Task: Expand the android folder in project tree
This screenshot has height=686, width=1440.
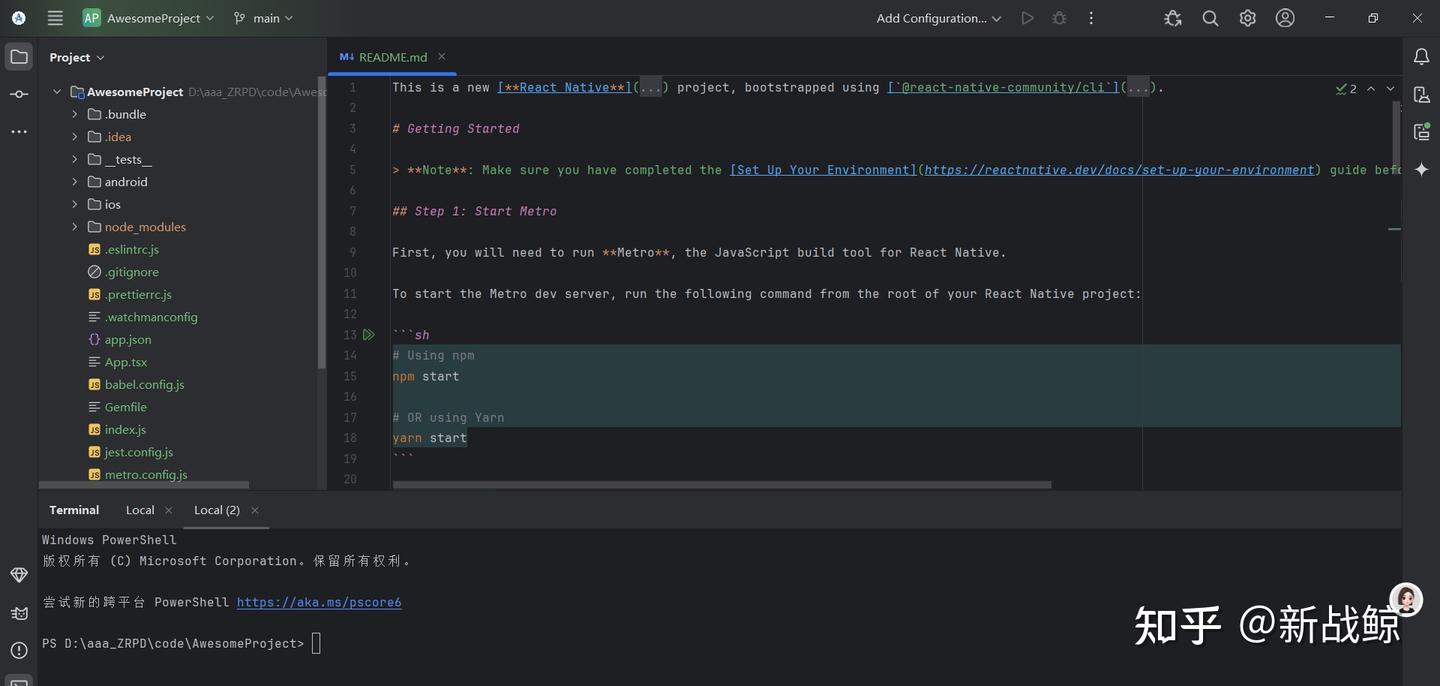Action: (72, 180)
